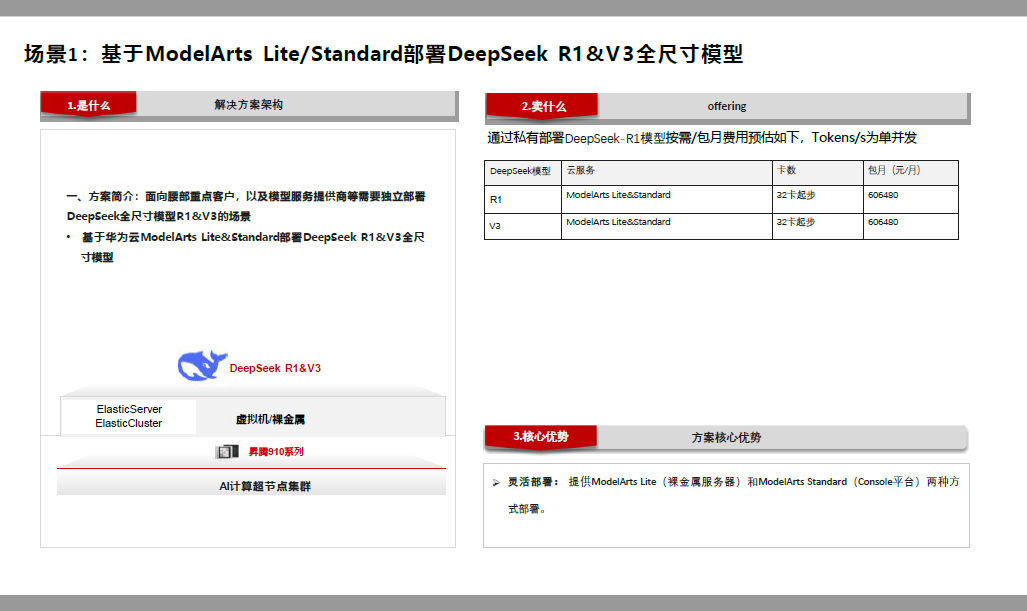
Task: Click the 昇腾910系列 red text
Action: tap(276, 452)
